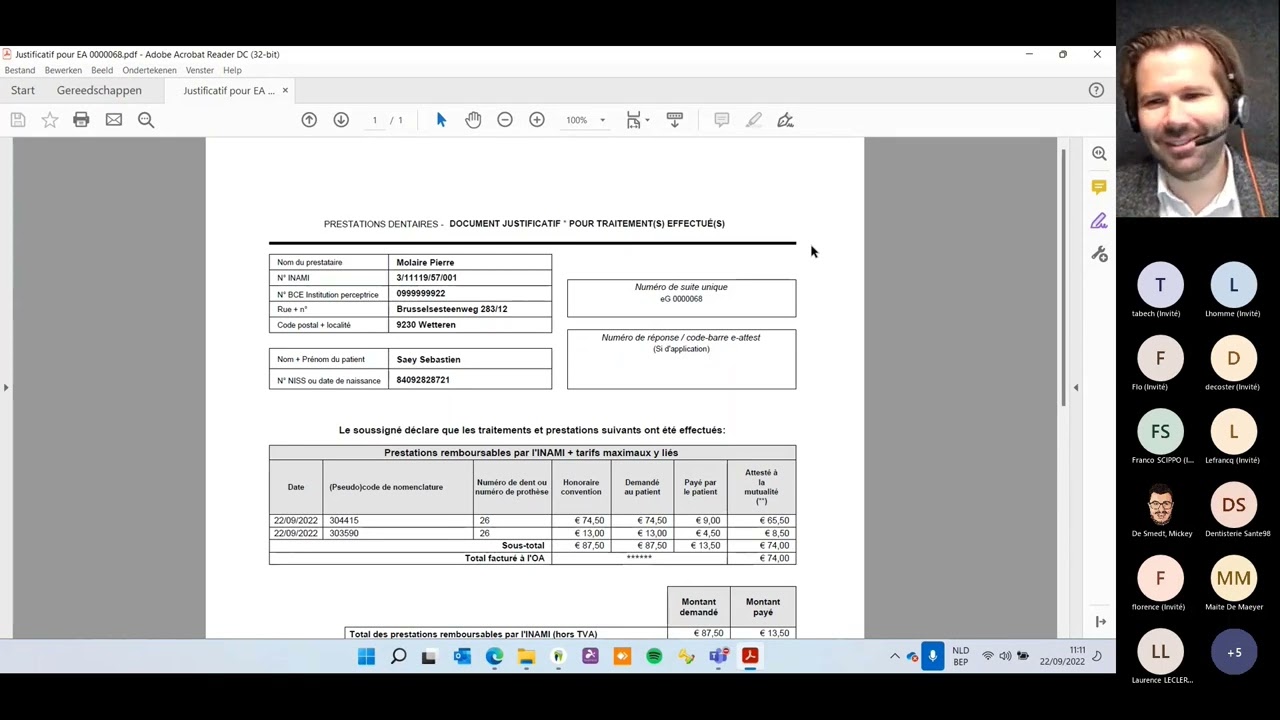Click nomenclature code 303590
The image size is (1280, 720).
pyautogui.click(x=344, y=534)
